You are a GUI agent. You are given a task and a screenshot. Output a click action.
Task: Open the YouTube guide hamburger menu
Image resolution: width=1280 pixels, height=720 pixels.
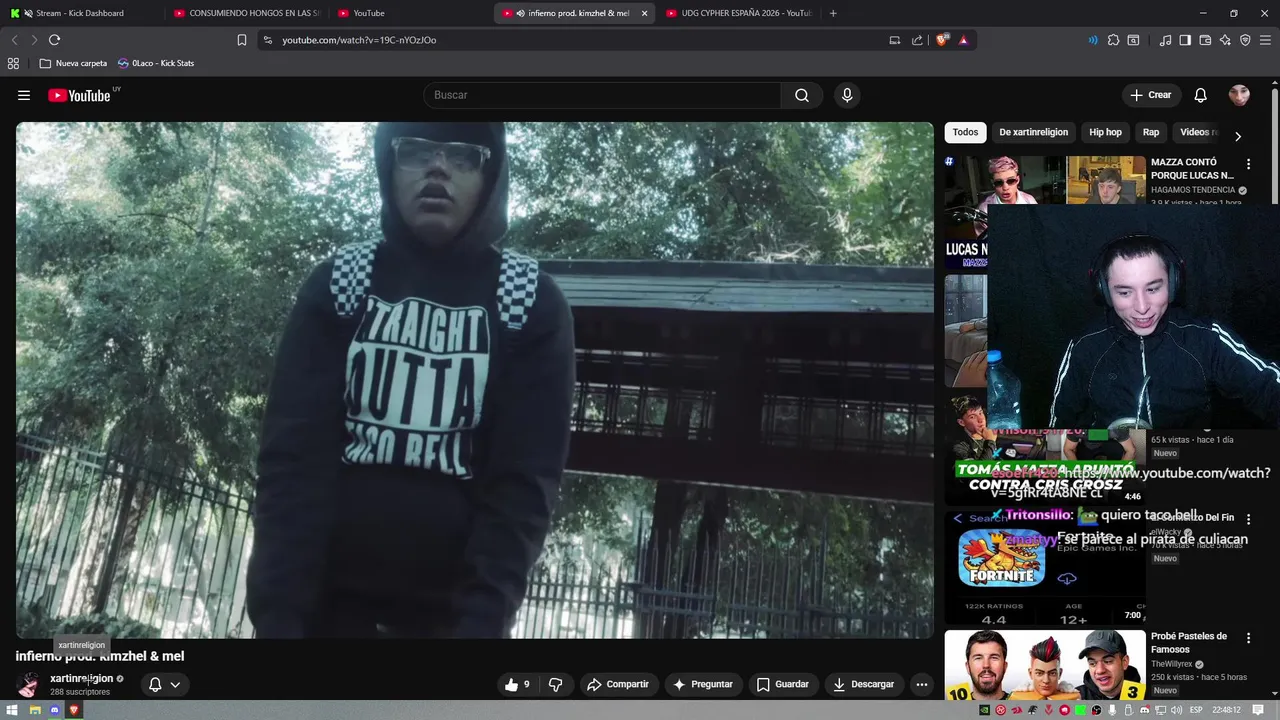pos(24,95)
